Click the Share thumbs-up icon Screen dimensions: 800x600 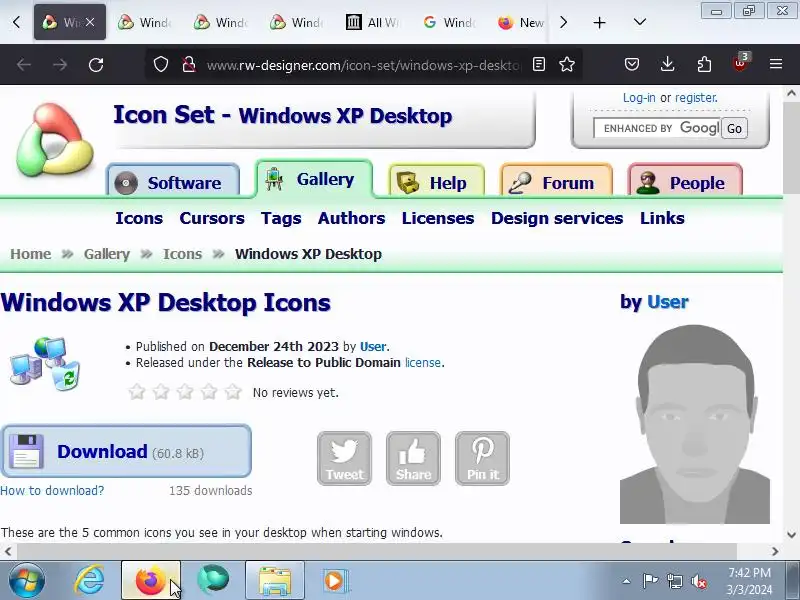pyautogui.click(x=413, y=458)
